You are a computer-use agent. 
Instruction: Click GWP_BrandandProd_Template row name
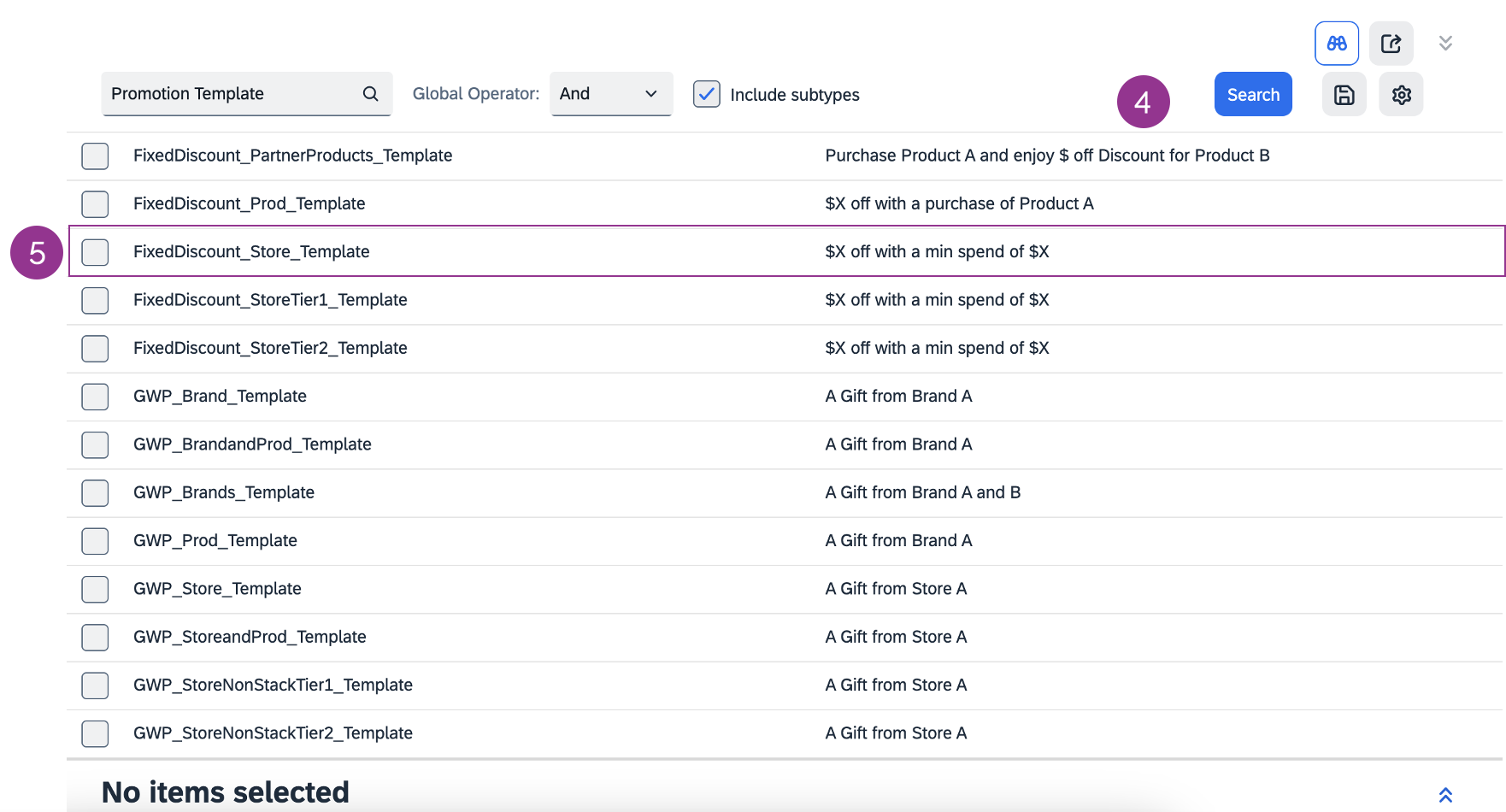coord(252,444)
